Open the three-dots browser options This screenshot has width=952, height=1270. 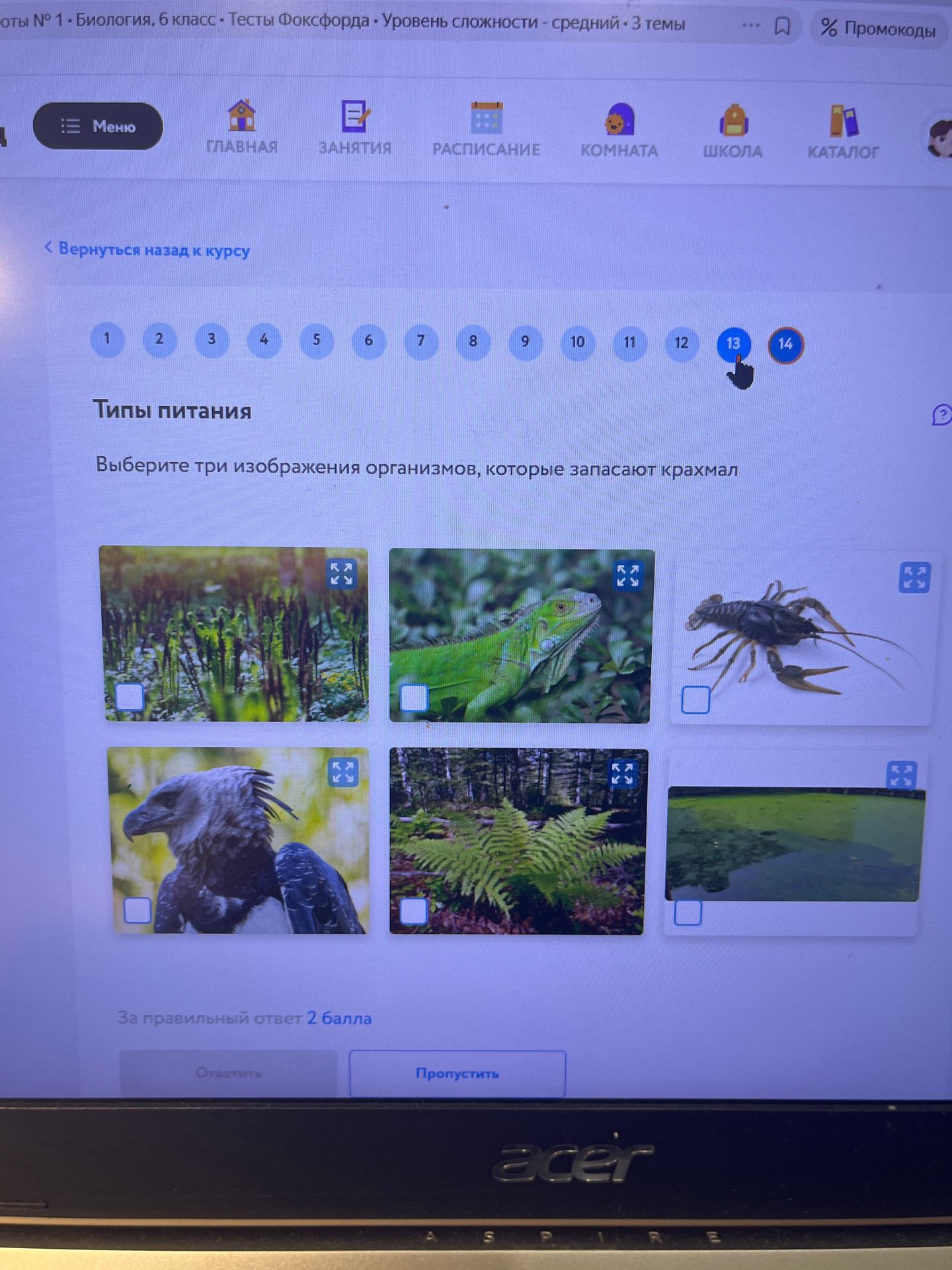(x=750, y=25)
